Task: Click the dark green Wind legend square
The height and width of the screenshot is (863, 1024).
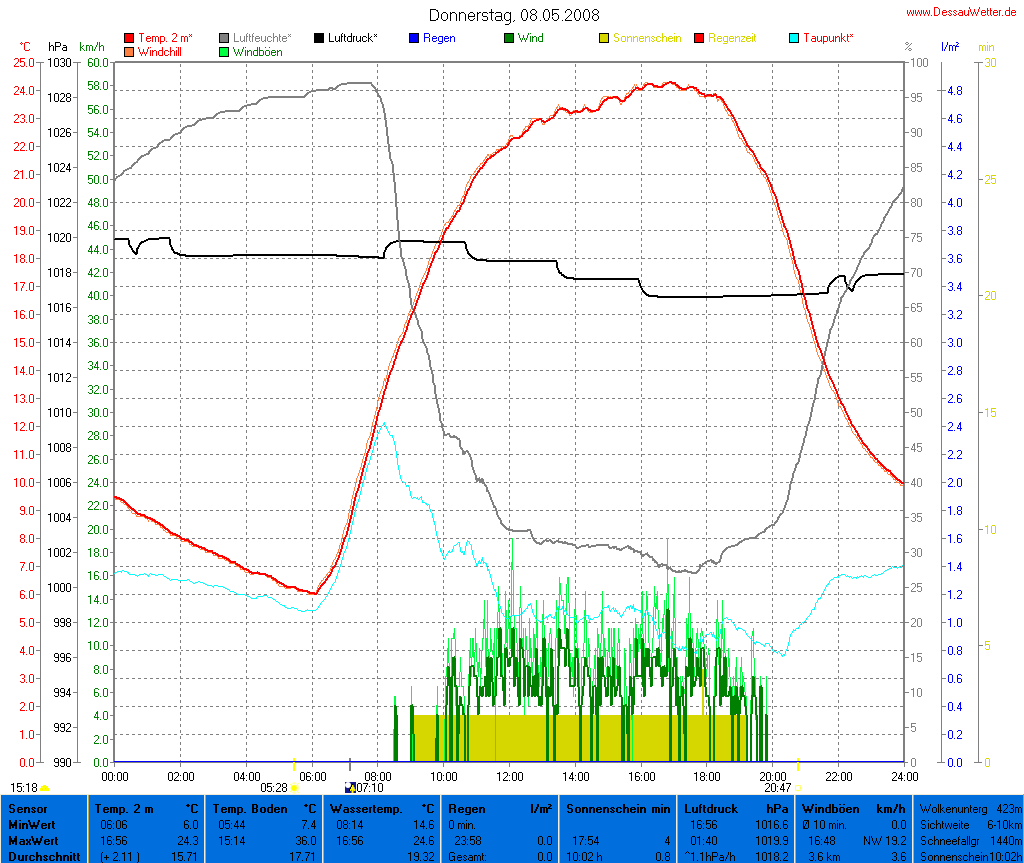Action: [510, 38]
